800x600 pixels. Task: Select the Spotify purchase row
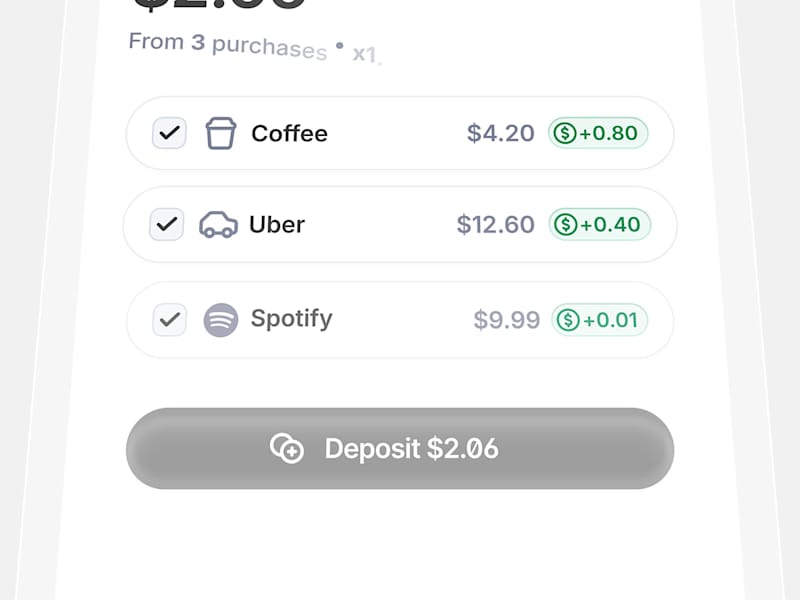click(400, 319)
